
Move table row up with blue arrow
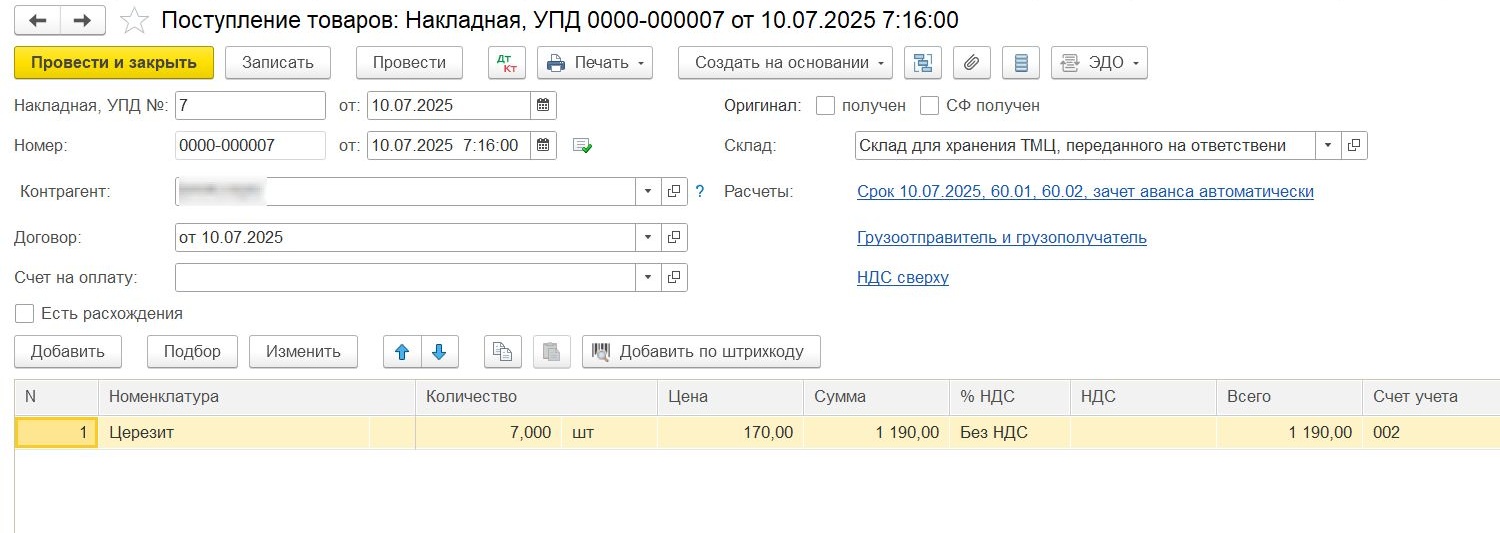pyautogui.click(x=402, y=352)
